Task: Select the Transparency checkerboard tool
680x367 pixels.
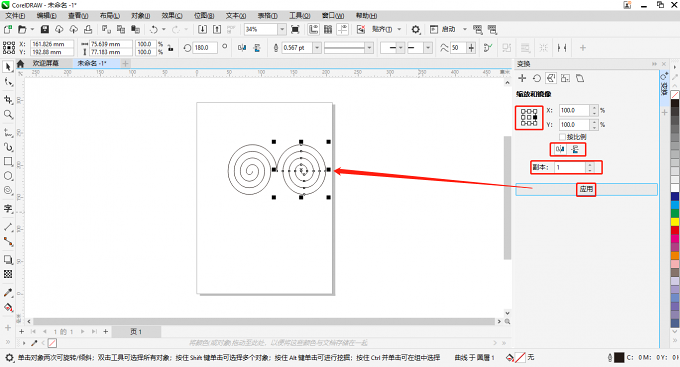Action: point(8,274)
